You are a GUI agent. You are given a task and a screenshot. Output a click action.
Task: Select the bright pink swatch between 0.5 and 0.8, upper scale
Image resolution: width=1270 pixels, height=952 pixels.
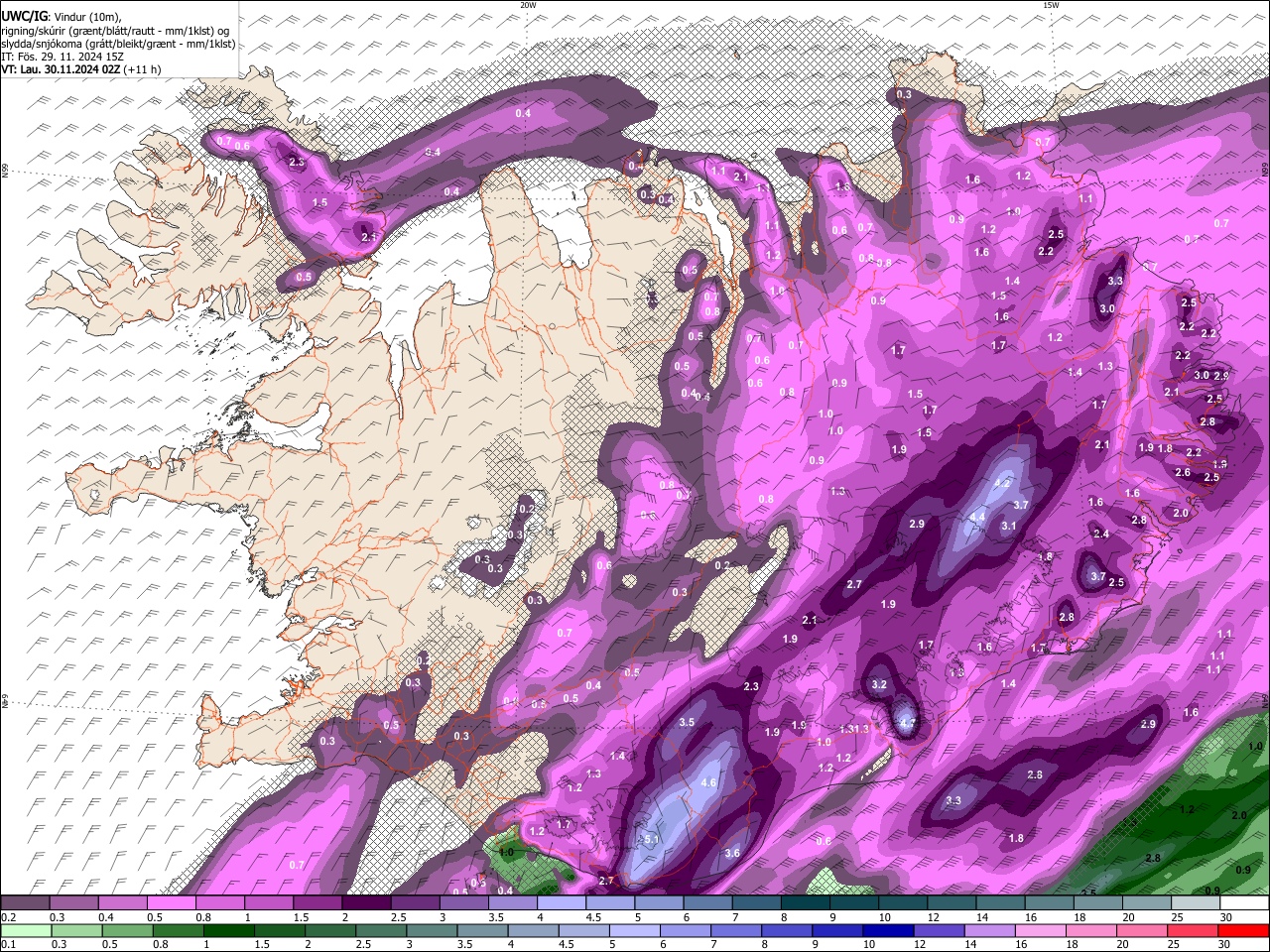click(171, 902)
